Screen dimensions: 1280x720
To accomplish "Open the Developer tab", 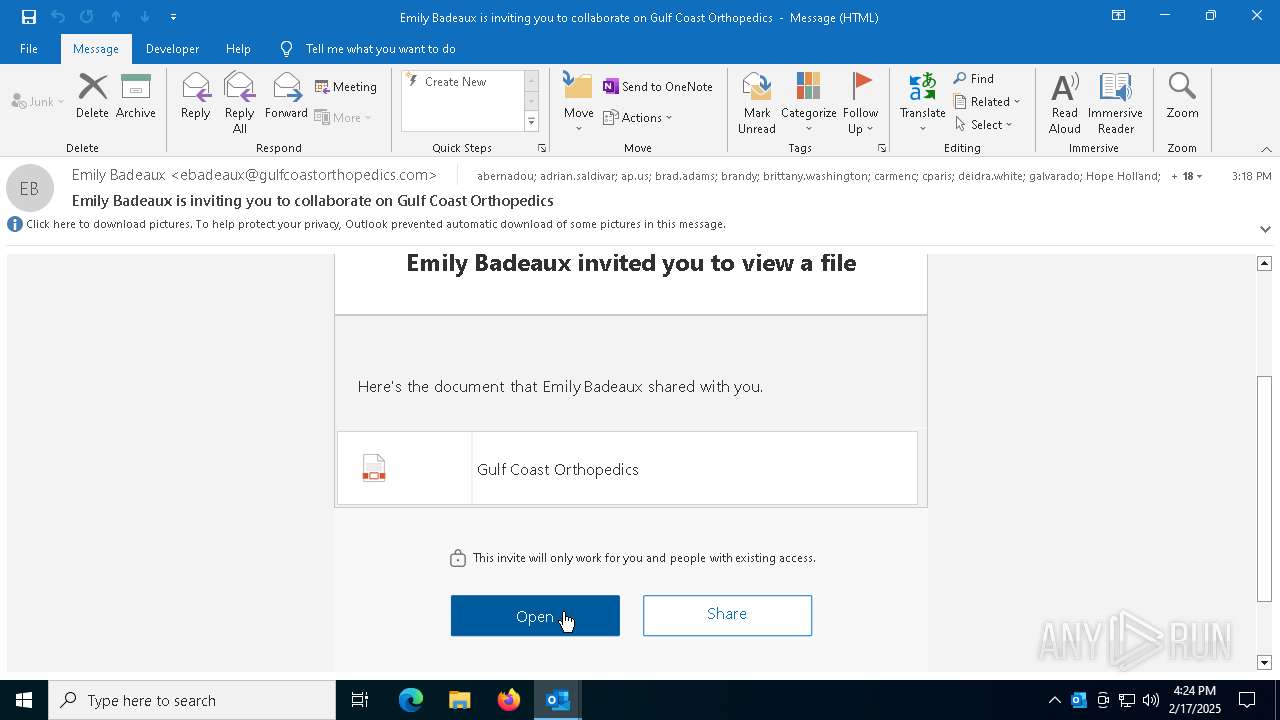I will point(172,49).
